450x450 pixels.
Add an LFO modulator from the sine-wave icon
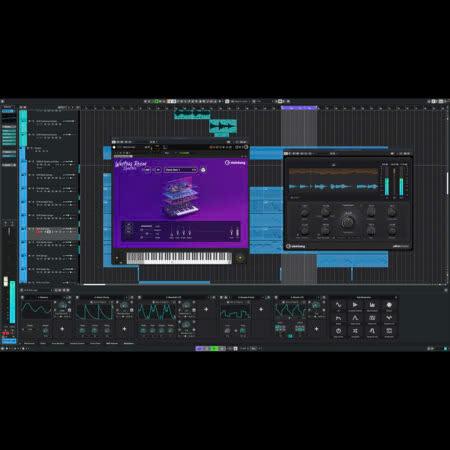(338, 305)
